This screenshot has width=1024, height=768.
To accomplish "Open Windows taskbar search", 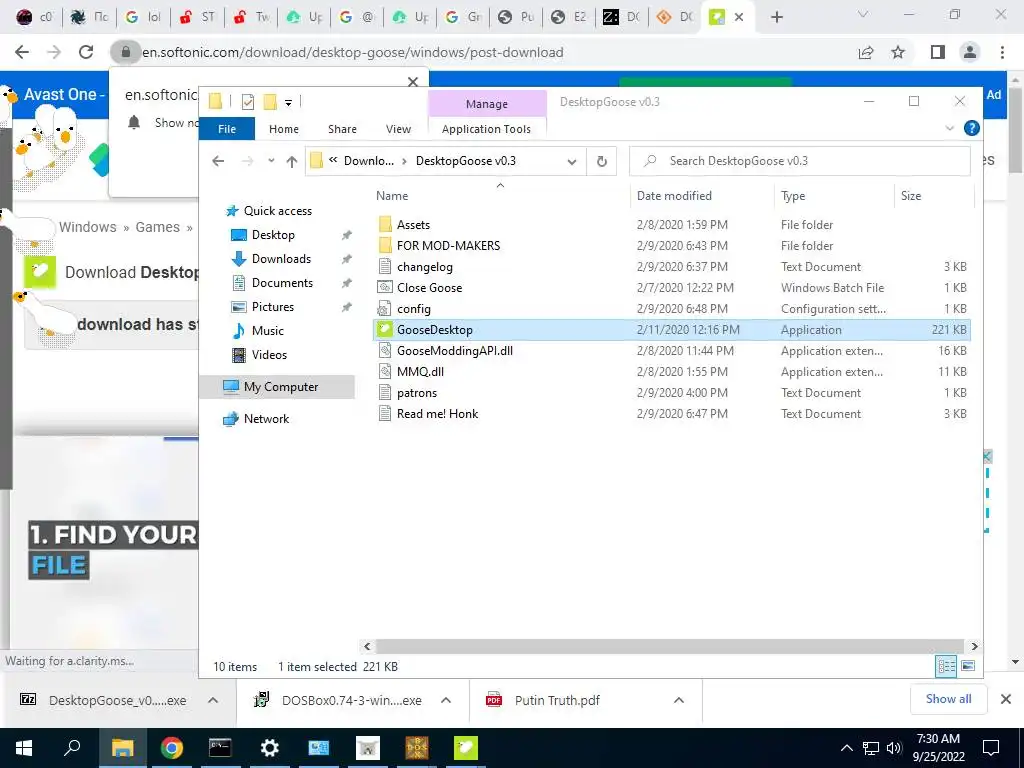I will 72,748.
